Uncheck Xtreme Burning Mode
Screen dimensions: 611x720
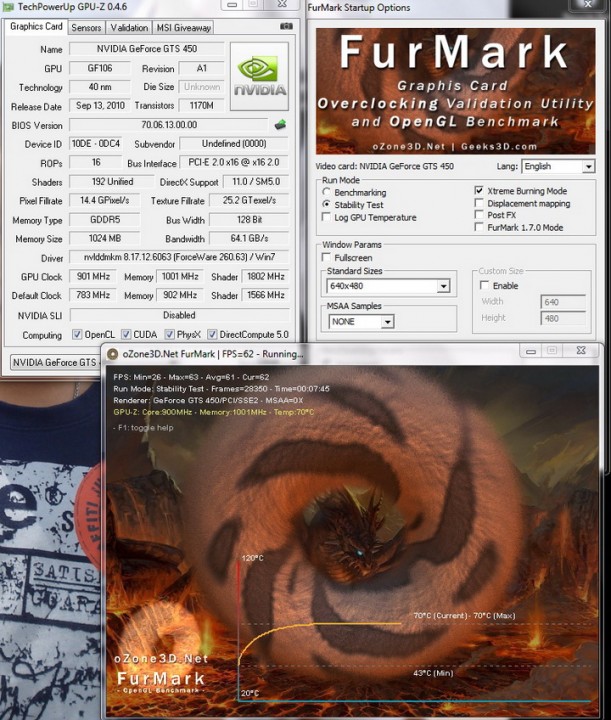click(x=479, y=191)
